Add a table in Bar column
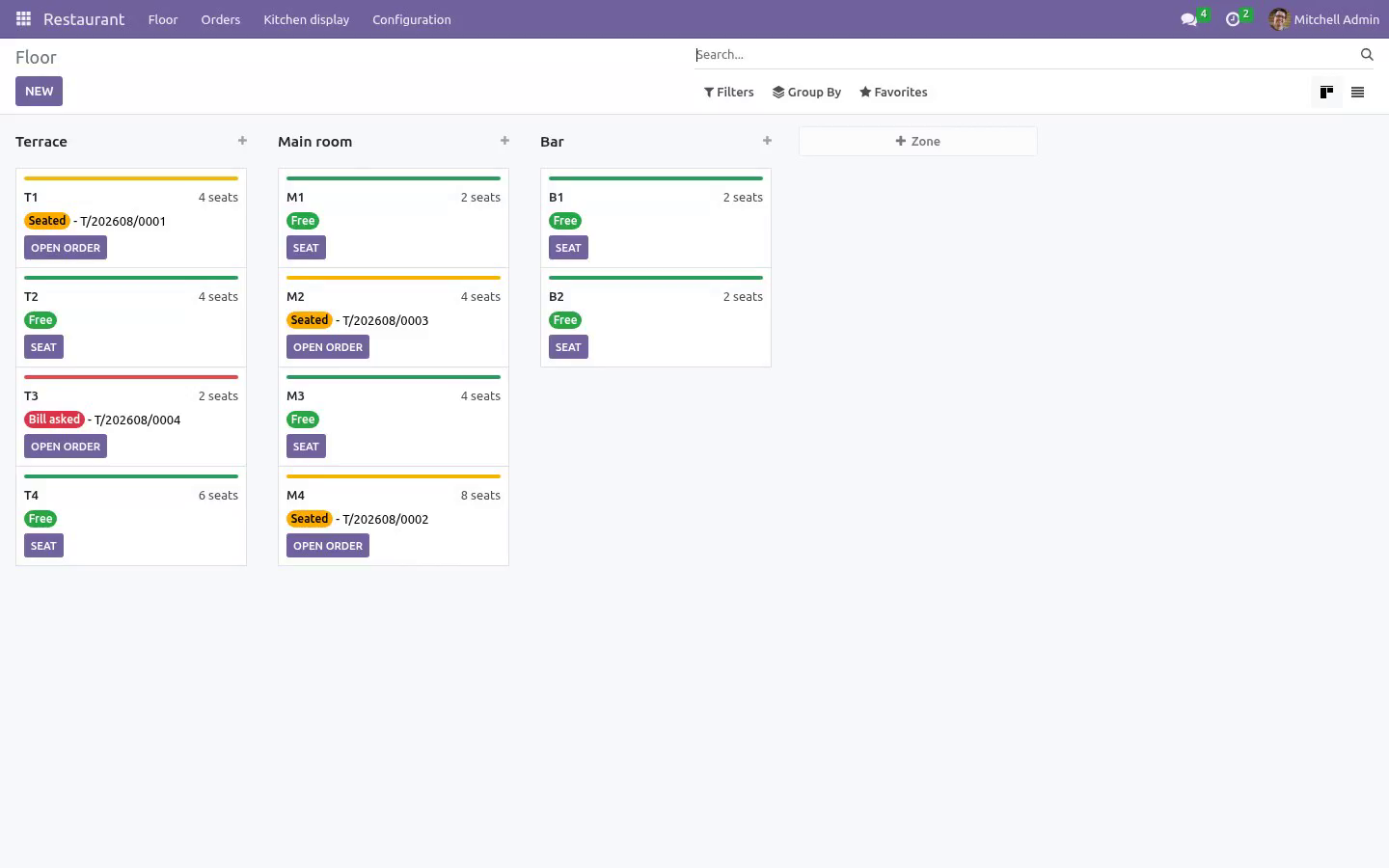1389x868 pixels. click(x=767, y=141)
